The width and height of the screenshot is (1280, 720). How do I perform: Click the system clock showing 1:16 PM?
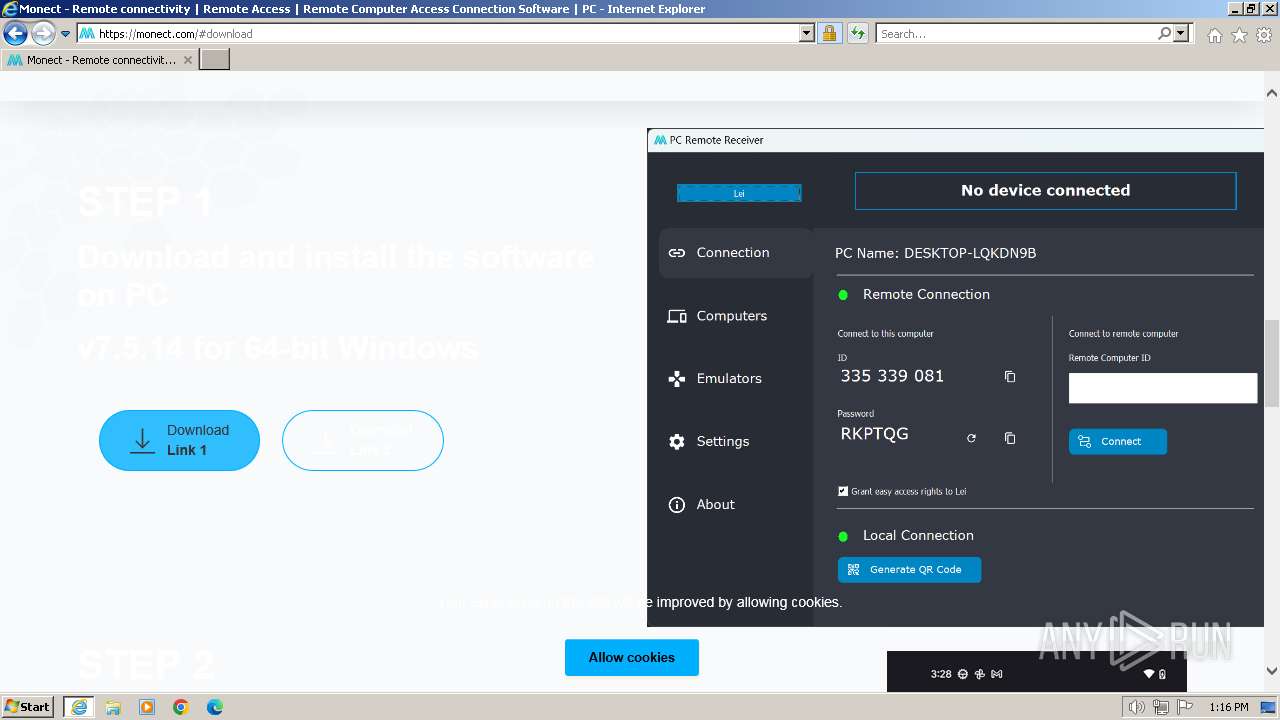pos(1229,707)
